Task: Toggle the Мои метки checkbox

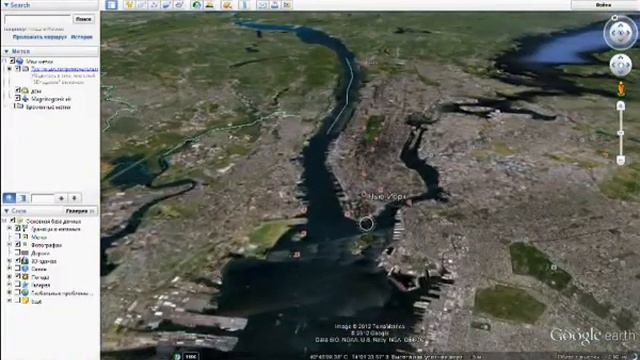Action: pyautogui.click(x=12, y=61)
